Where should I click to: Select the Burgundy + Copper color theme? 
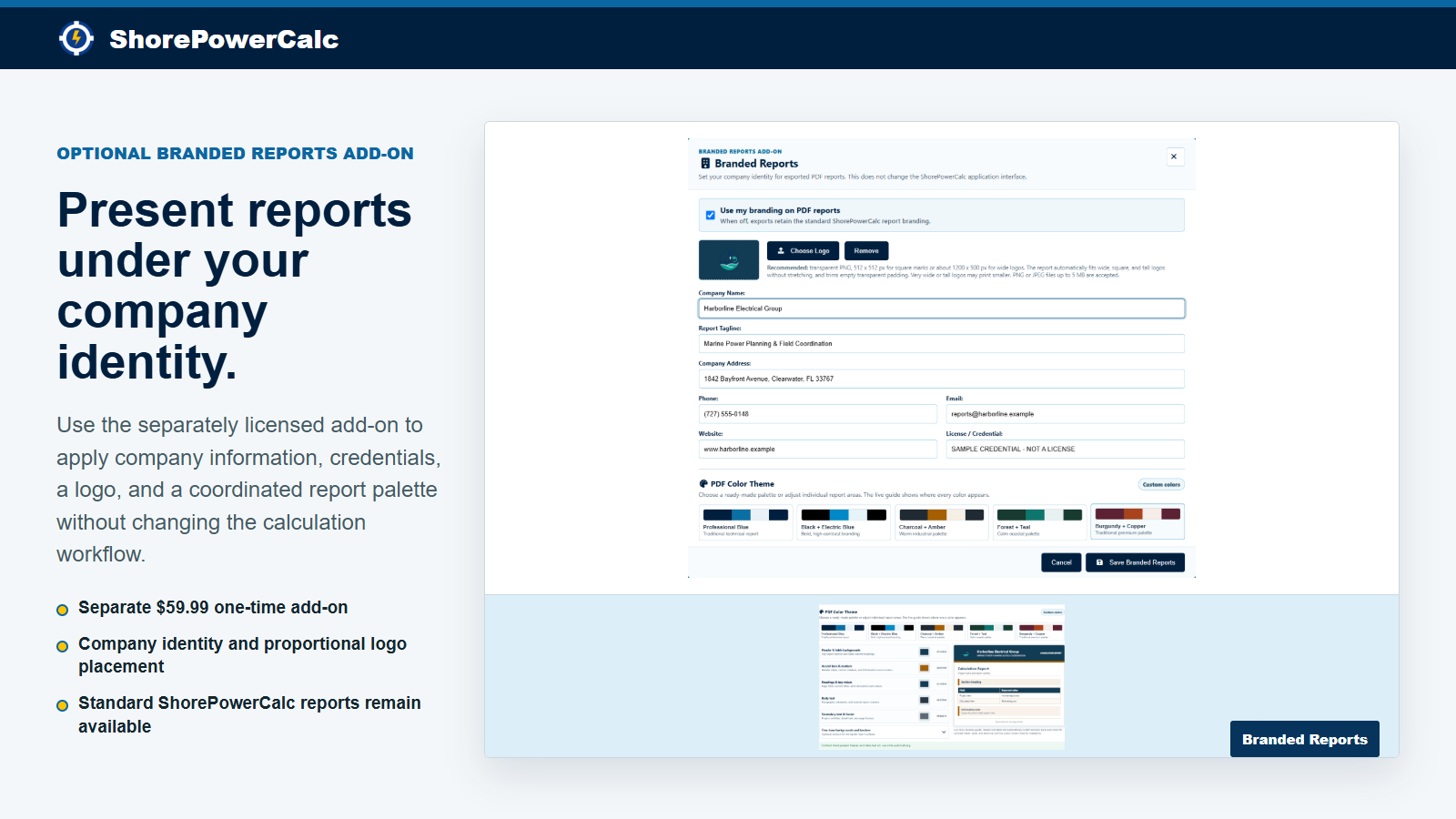[1137, 521]
